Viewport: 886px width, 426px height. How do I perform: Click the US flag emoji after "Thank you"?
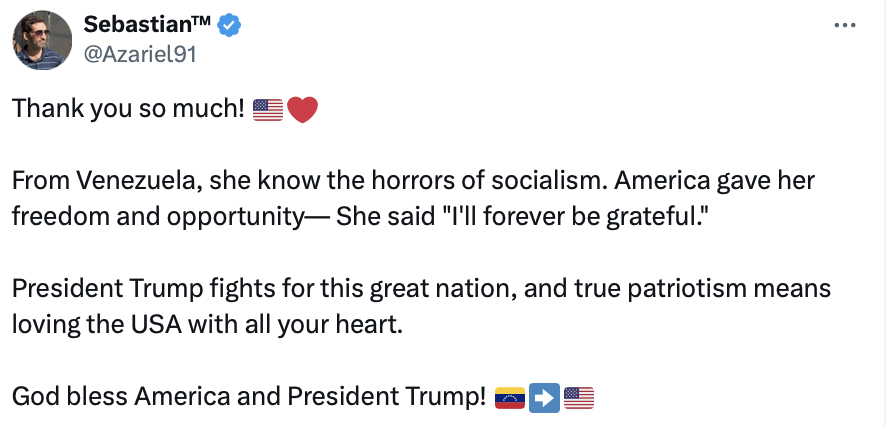tap(268, 110)
